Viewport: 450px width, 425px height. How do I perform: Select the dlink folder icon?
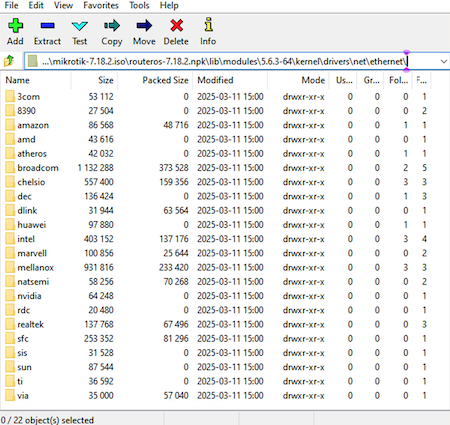pyautogui.click(x=10, y=210)
